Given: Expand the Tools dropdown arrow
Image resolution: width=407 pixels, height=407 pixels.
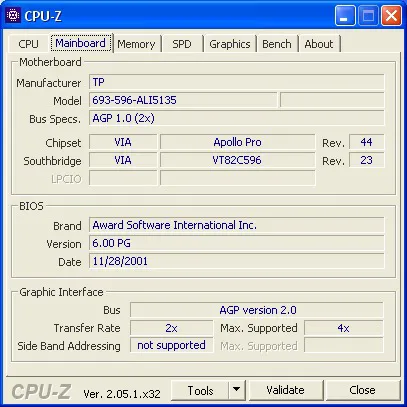Looking at the screenshot, I should click(x=237, y=390).
